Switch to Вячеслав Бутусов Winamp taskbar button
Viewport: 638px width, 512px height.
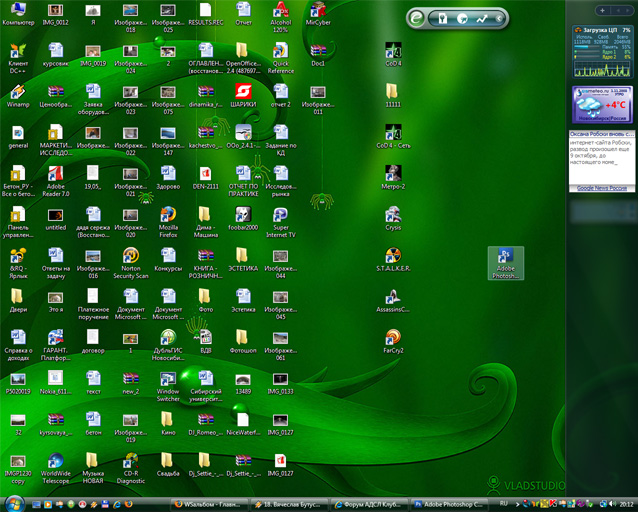coord(288,504)
